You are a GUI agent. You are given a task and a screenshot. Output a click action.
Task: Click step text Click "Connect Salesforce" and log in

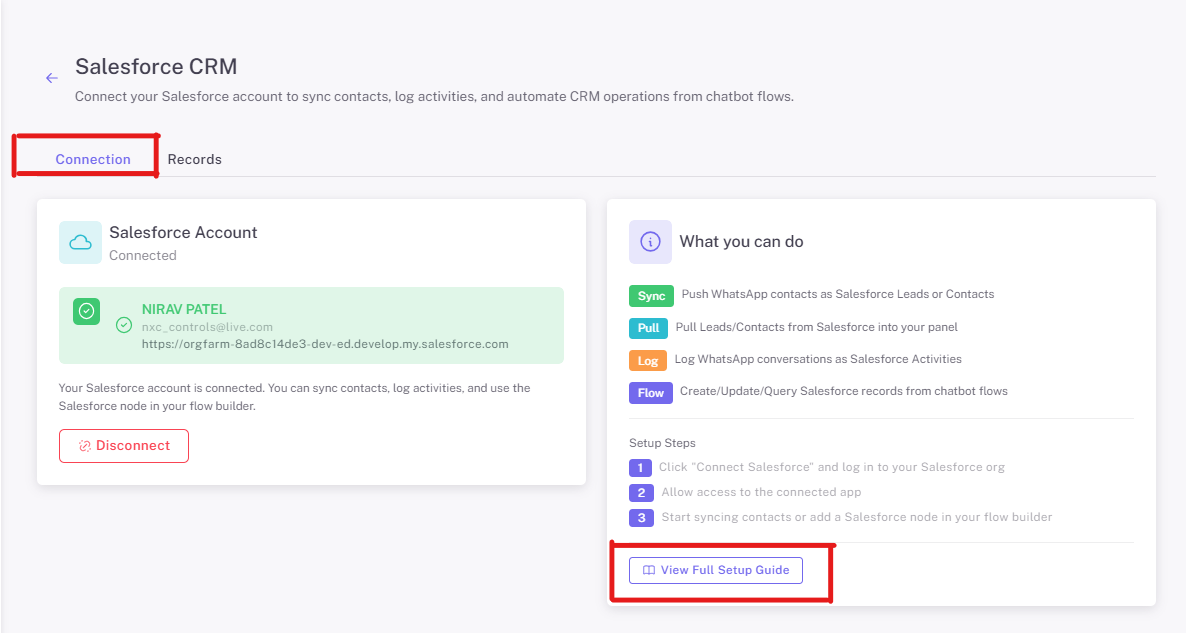click(832, 467)
